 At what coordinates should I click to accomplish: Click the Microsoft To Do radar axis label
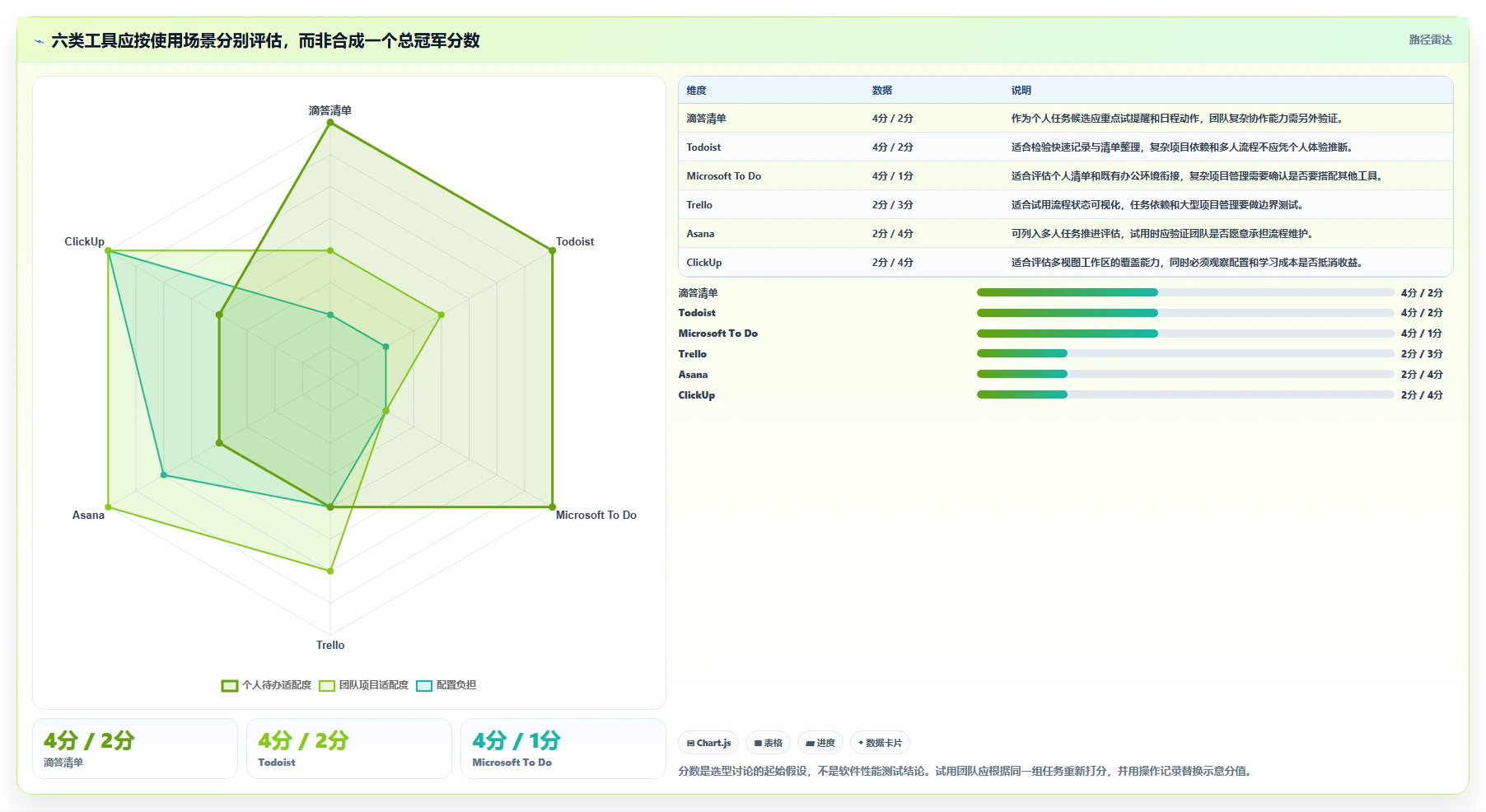tap(596, 516)
